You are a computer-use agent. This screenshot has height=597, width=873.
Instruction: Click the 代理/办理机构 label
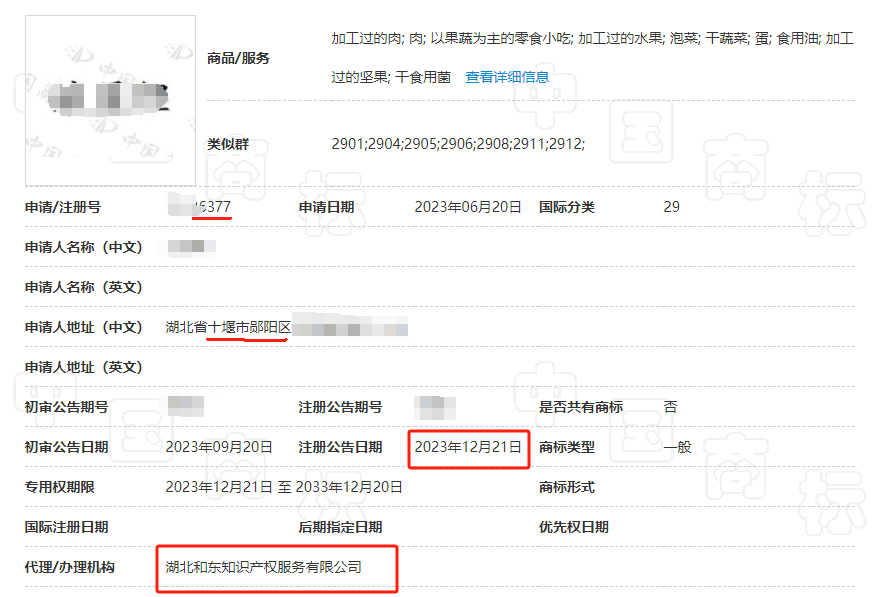pos(70,567)
